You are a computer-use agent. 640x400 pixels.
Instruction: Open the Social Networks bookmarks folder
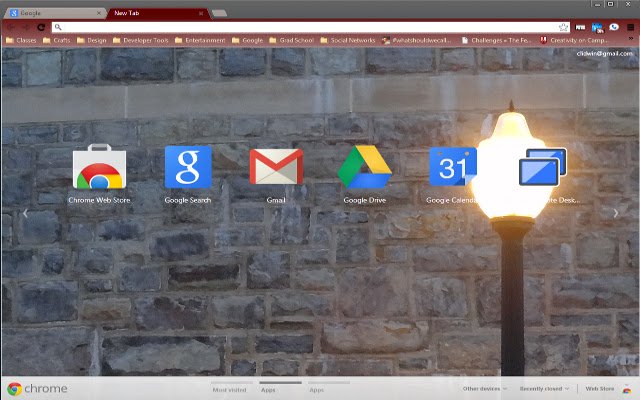[348, 40]
